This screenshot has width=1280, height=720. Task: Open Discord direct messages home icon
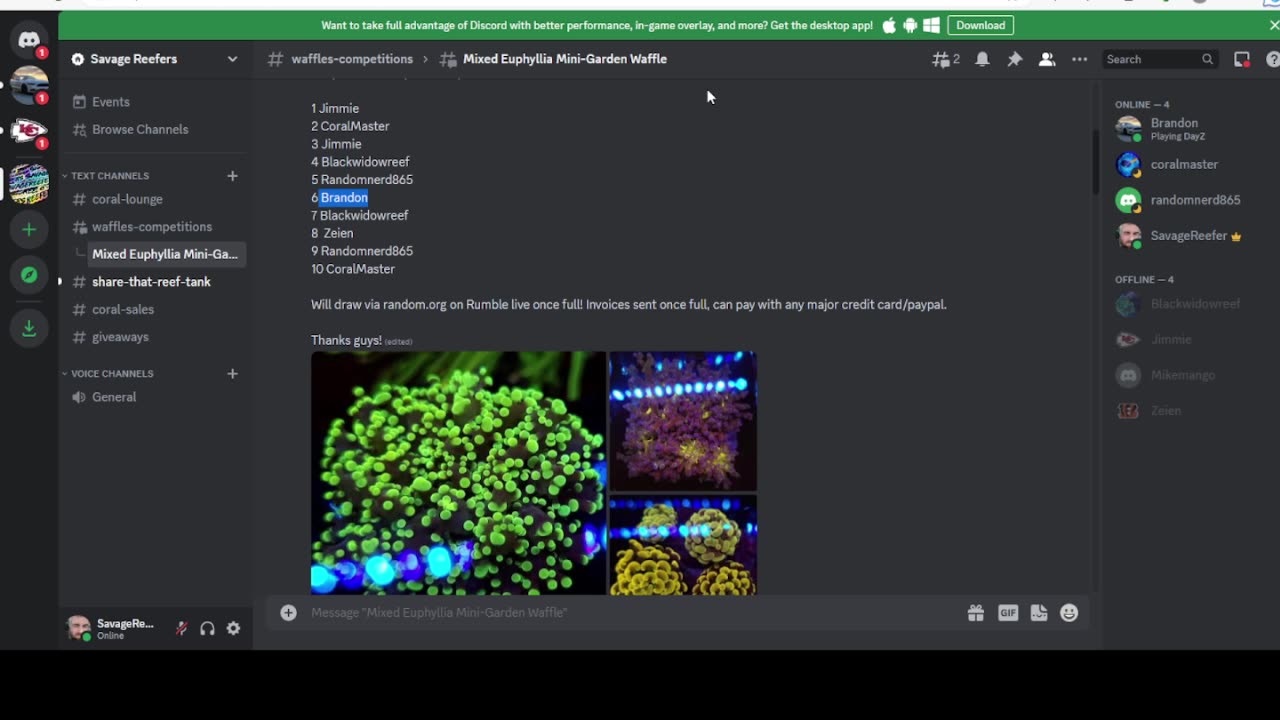[x=28, y=41]
